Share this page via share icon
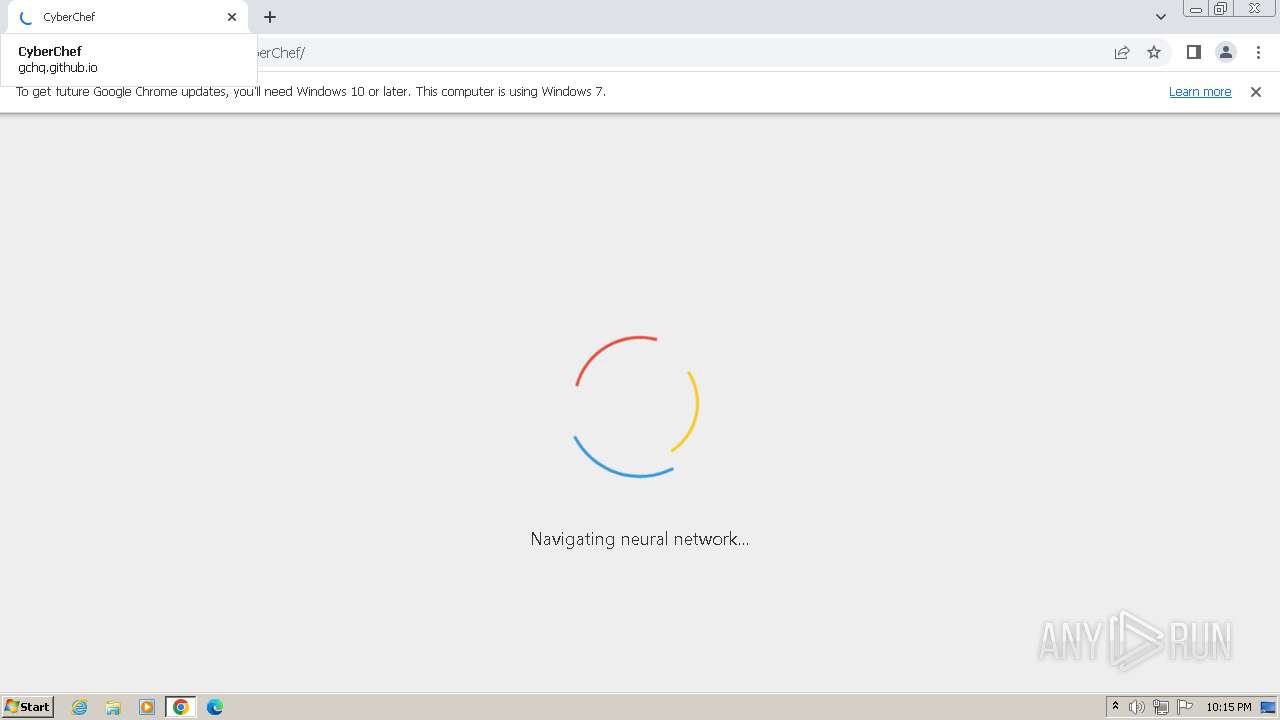Viewport: 1280px width, 720px height. coord(1122,52)
